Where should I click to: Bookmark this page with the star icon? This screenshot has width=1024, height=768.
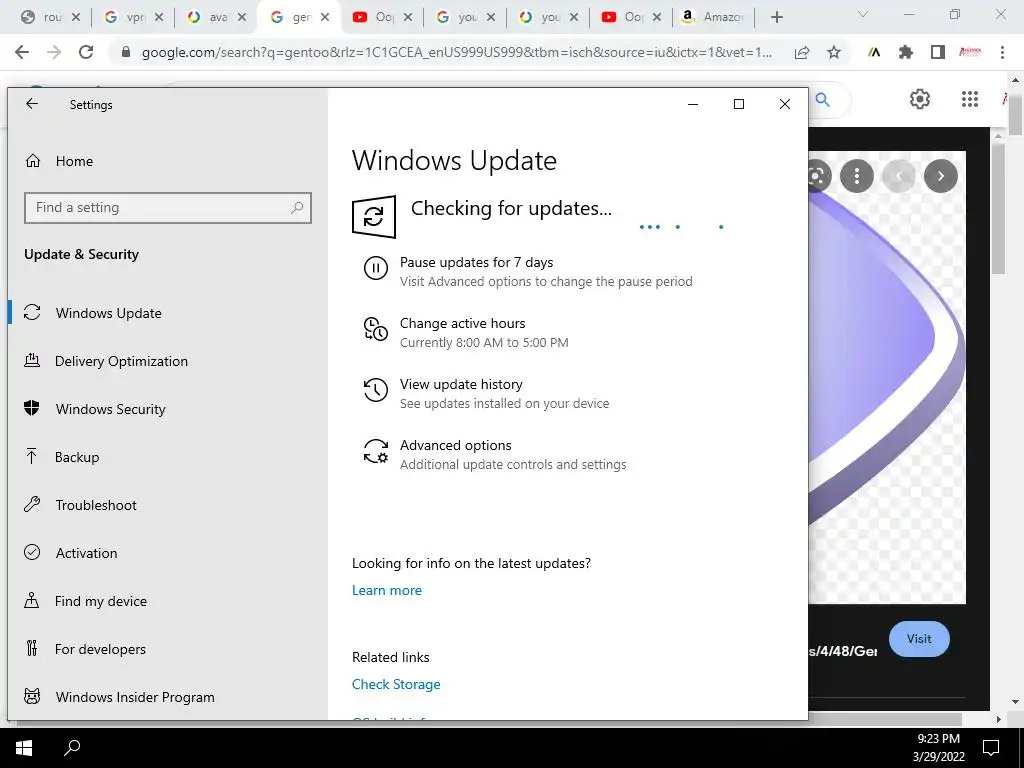(x=834, y=53)
